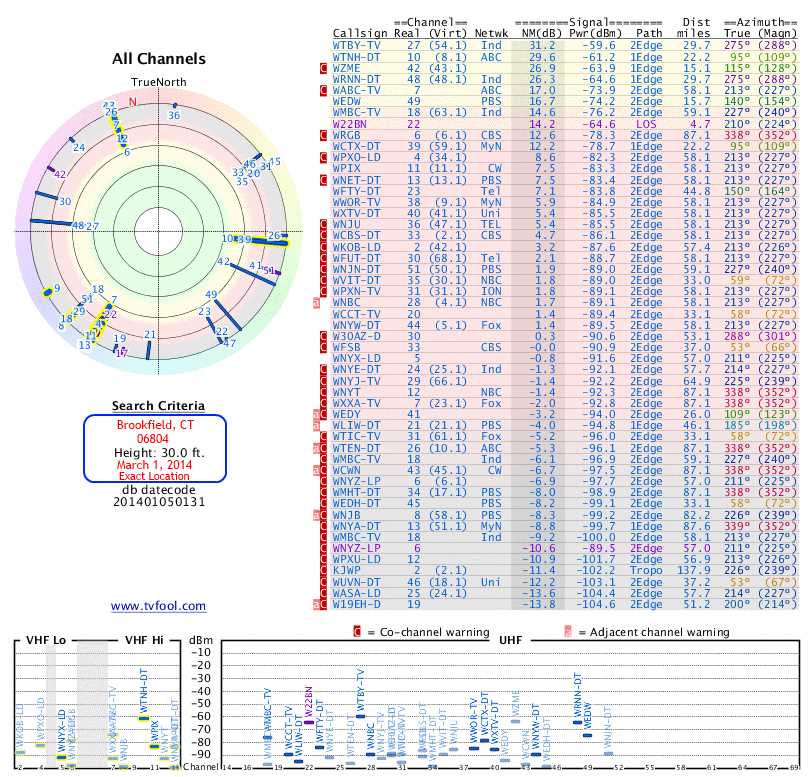The width and height of the screenshot is (811, 777).
Task: Open the www.tvfool.com link
Action: point(158,606)
